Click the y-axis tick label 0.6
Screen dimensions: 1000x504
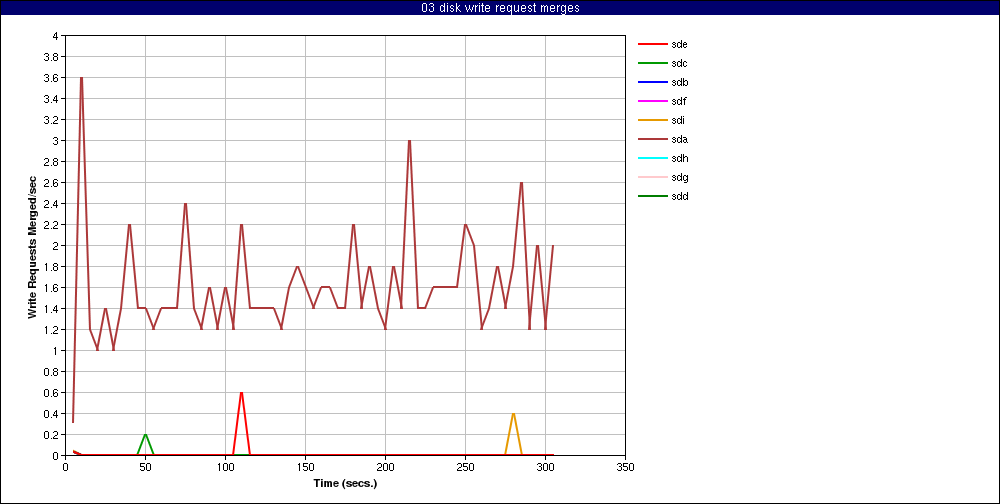[52, 393]
